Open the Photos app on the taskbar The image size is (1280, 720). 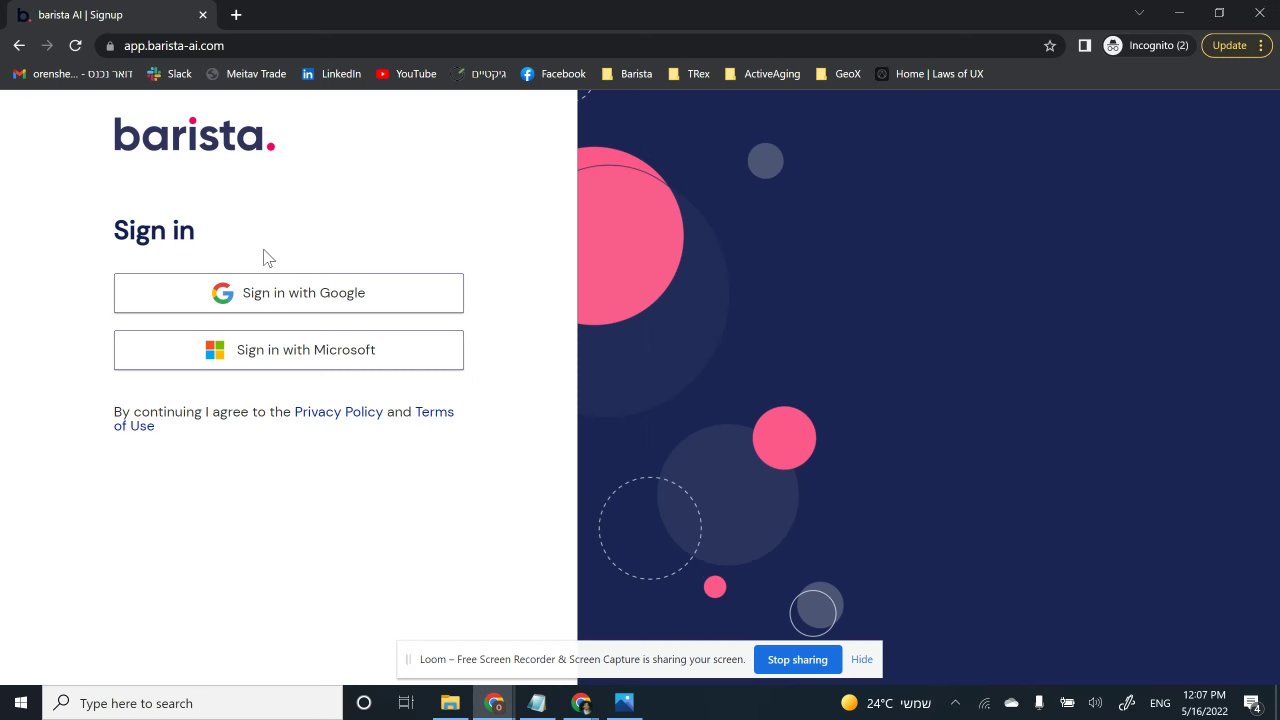coord(624,703)
